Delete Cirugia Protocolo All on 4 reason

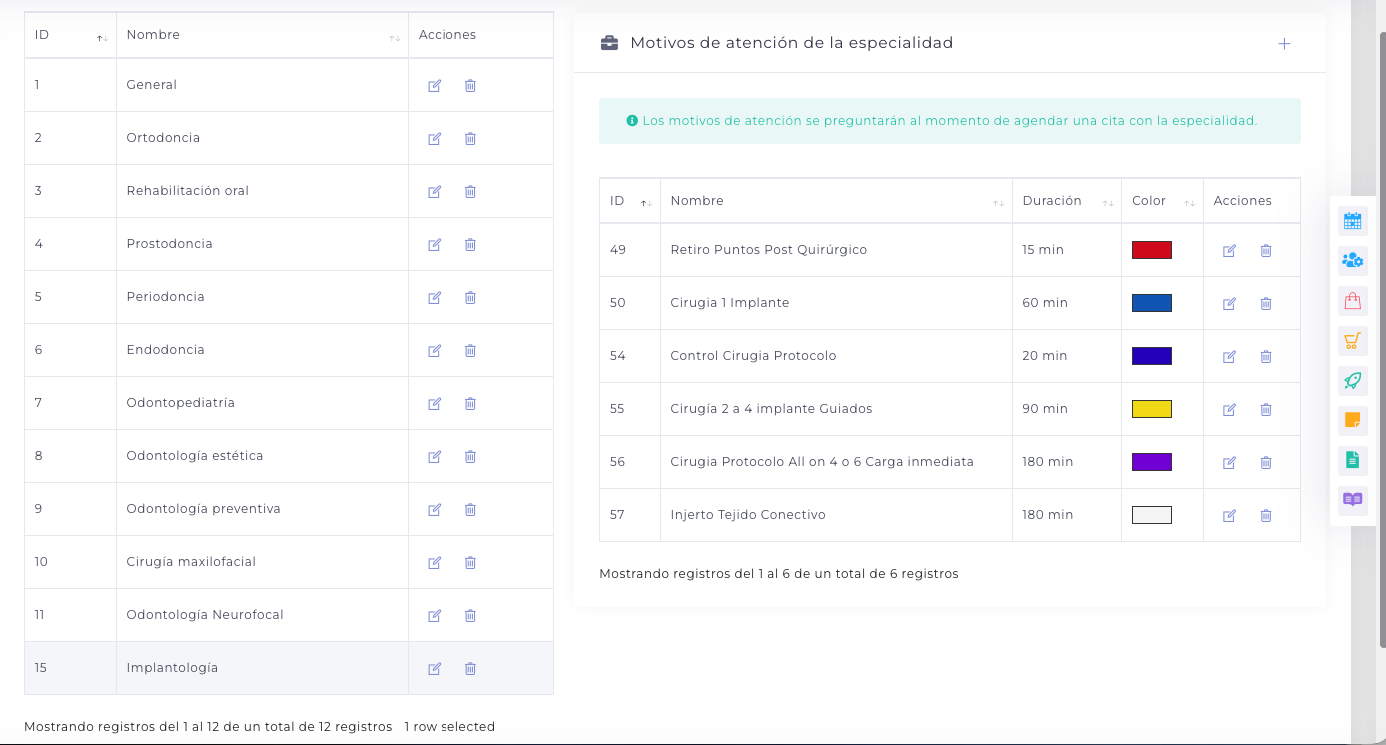pos(1266,463)
